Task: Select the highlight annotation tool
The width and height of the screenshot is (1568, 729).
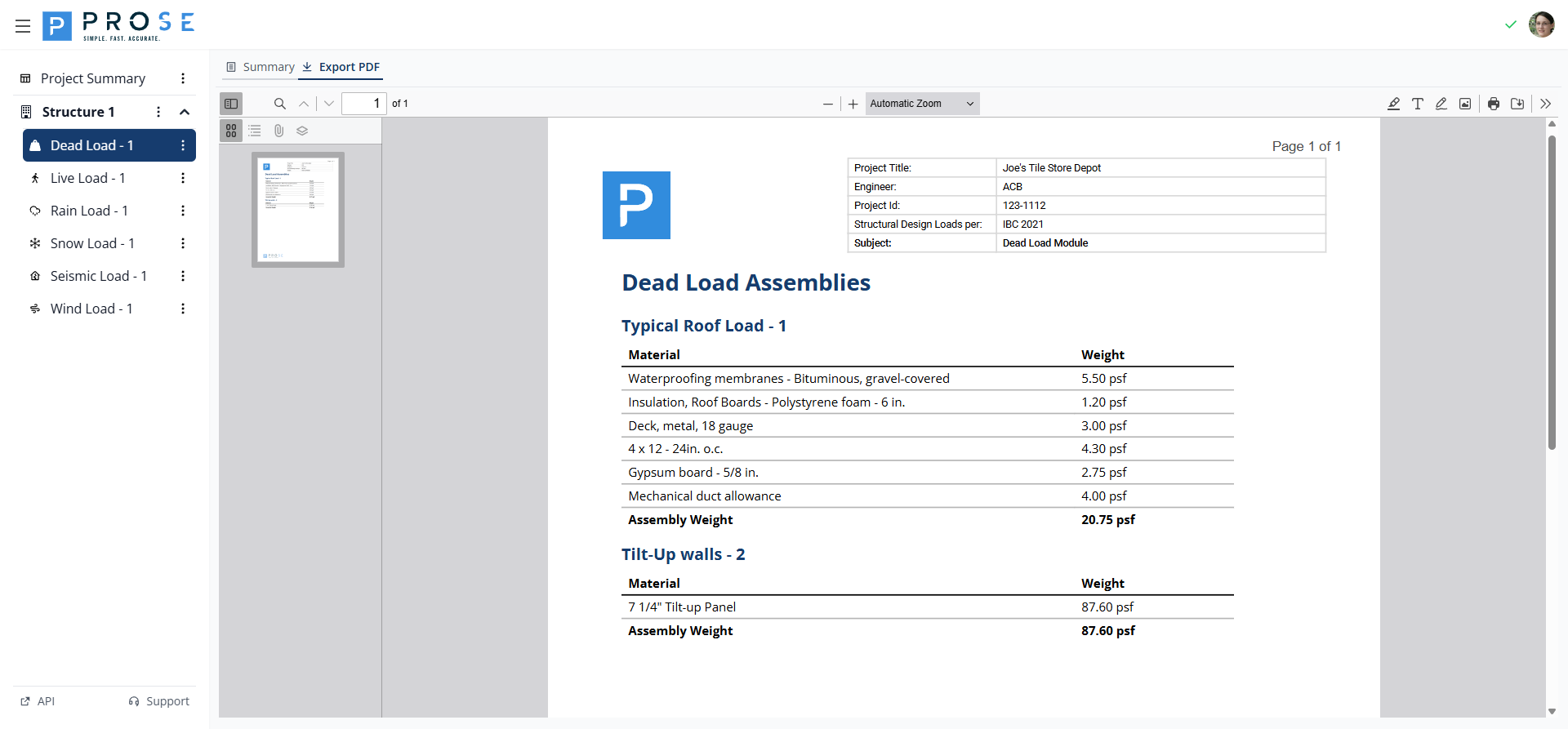Action: tap(1394, 104)
